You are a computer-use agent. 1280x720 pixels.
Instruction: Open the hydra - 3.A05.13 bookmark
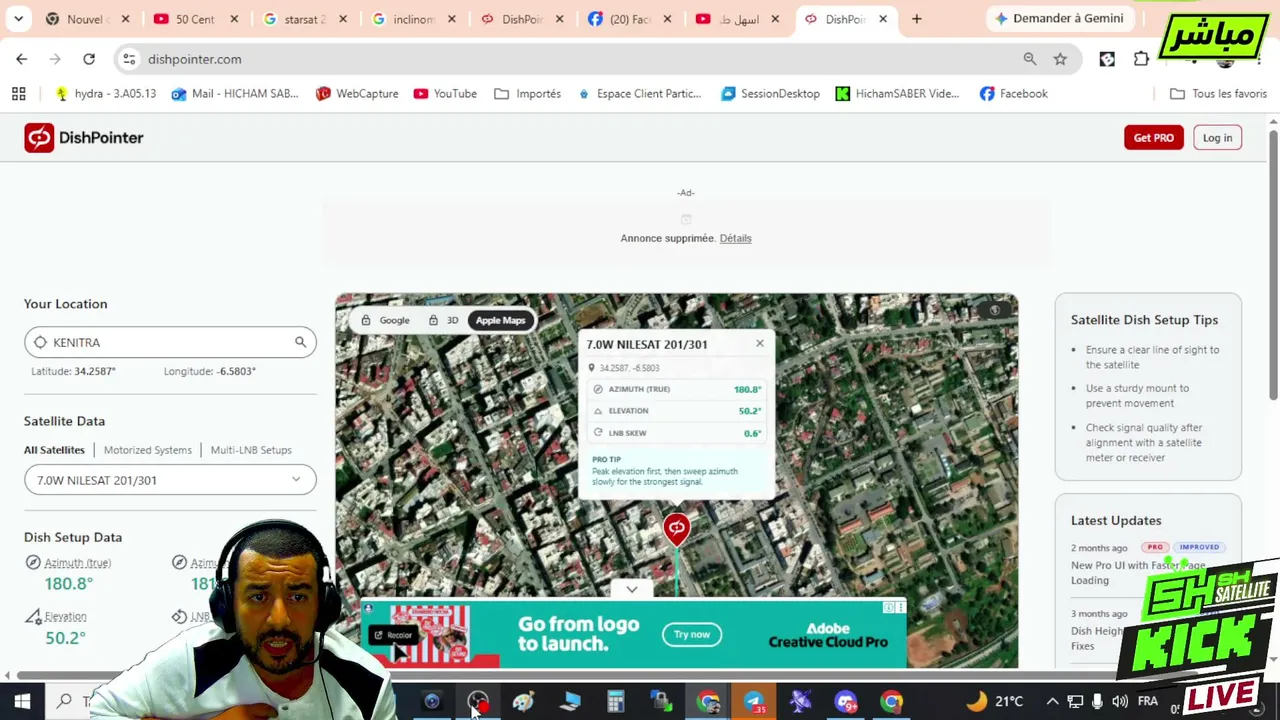pos(105,93)
